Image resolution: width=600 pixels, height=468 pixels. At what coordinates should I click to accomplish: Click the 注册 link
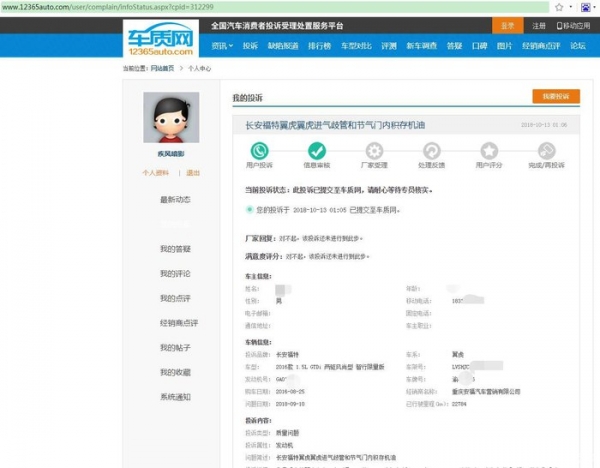(539, 26)
